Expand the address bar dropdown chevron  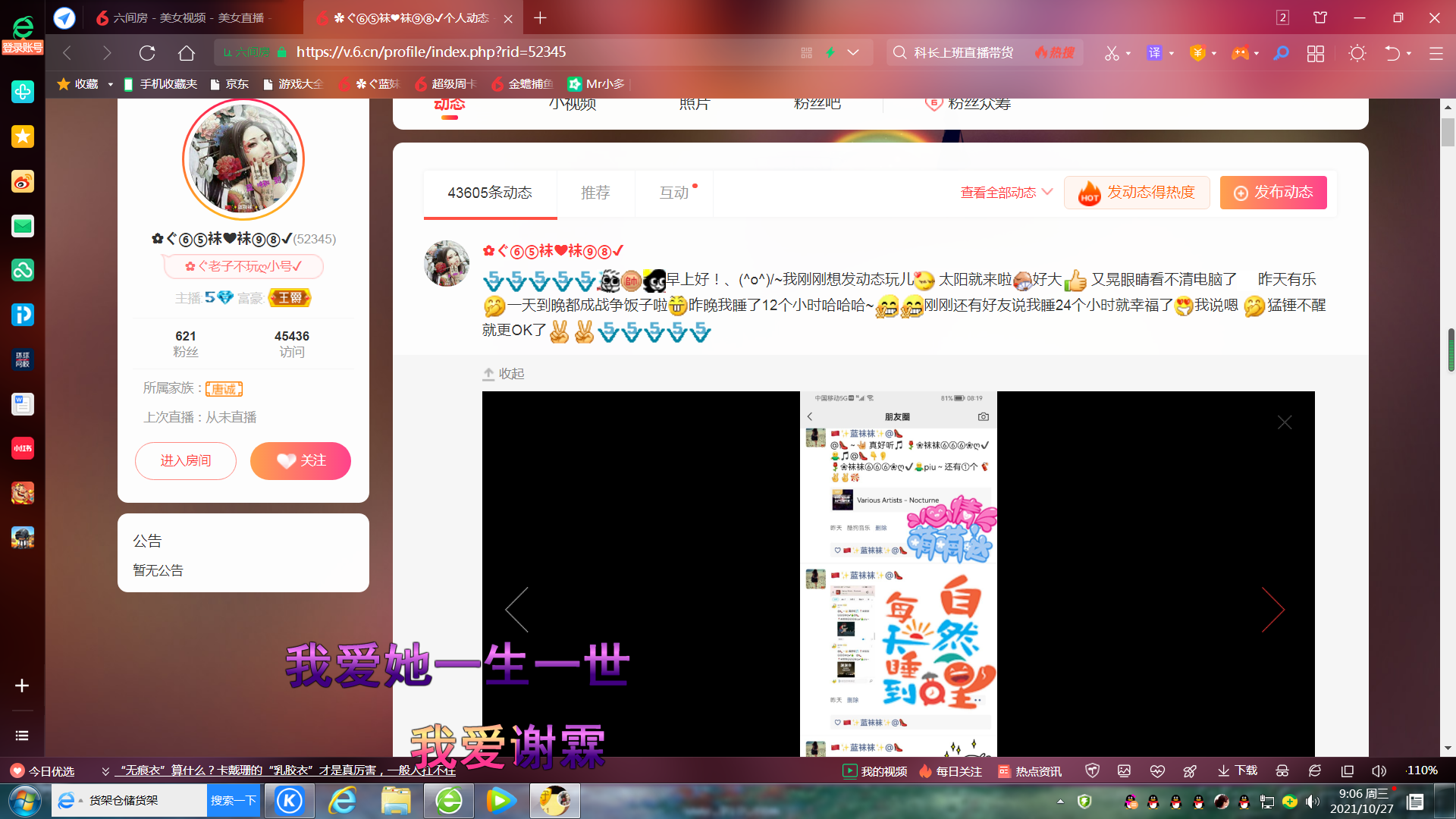tap(853, 52)
